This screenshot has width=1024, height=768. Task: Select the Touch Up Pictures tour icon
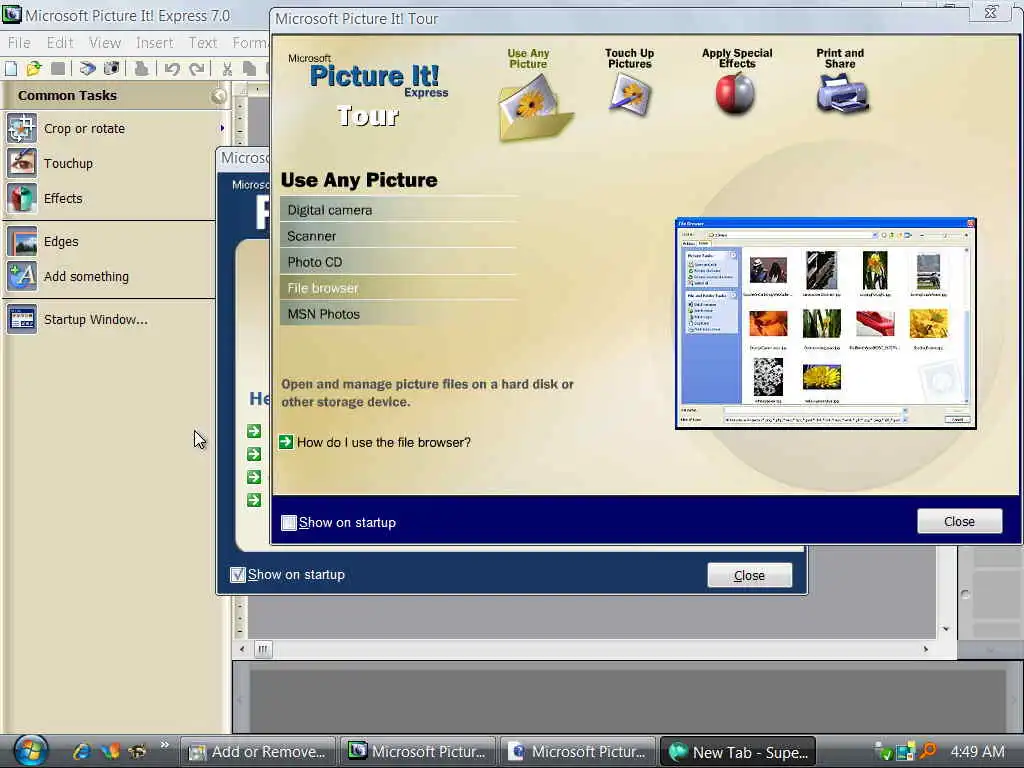point(630,95)
